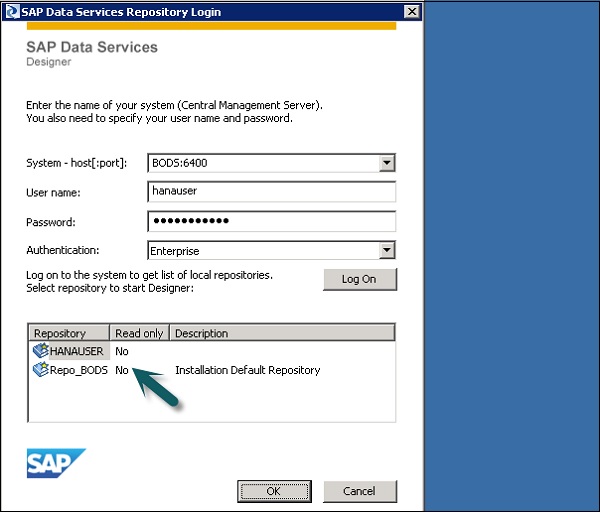The width and height of the screenshot is (600, 512).
Task: Click the Read only No for Repo_BODS
Action: (122, 370)
